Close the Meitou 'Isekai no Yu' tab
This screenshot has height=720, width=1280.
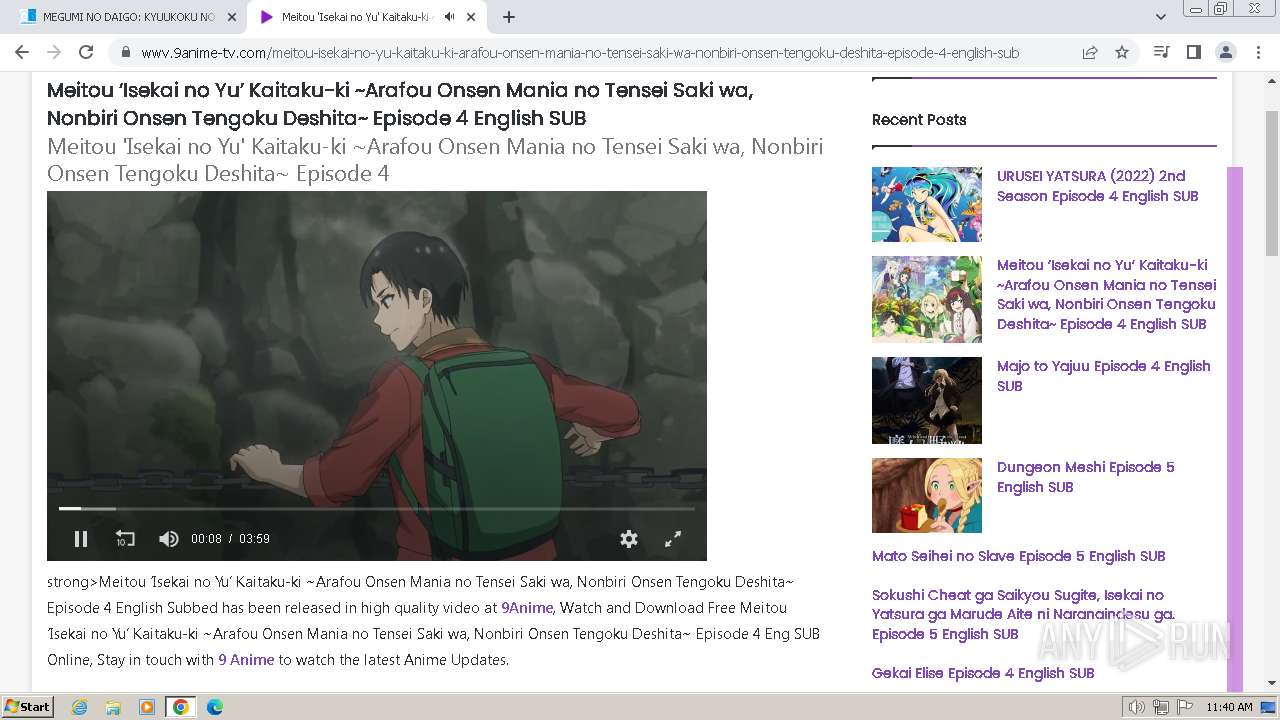pyautogui.click(x=471, y=17)
